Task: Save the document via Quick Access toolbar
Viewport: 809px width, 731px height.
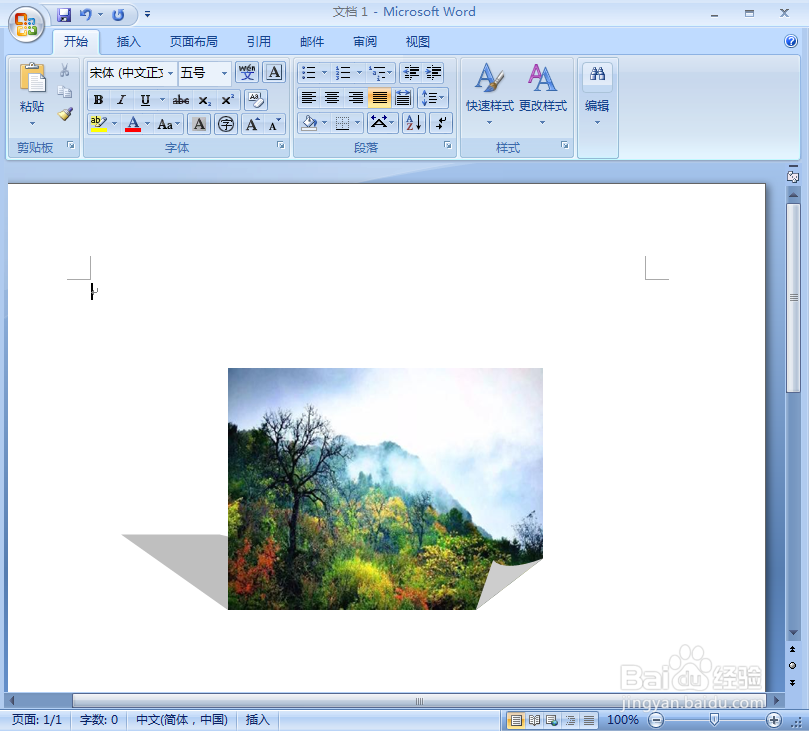Action: pos(64,14)
